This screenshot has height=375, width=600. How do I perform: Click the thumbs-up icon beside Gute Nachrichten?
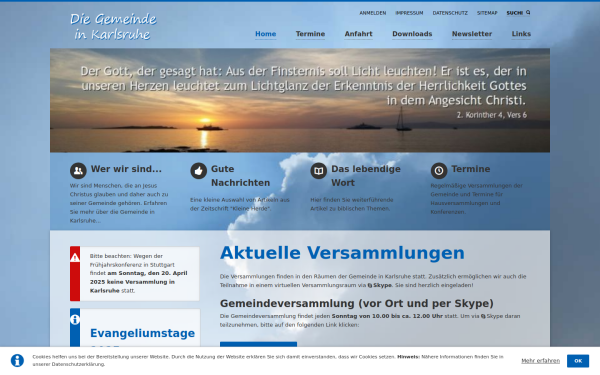coord(199,171)
